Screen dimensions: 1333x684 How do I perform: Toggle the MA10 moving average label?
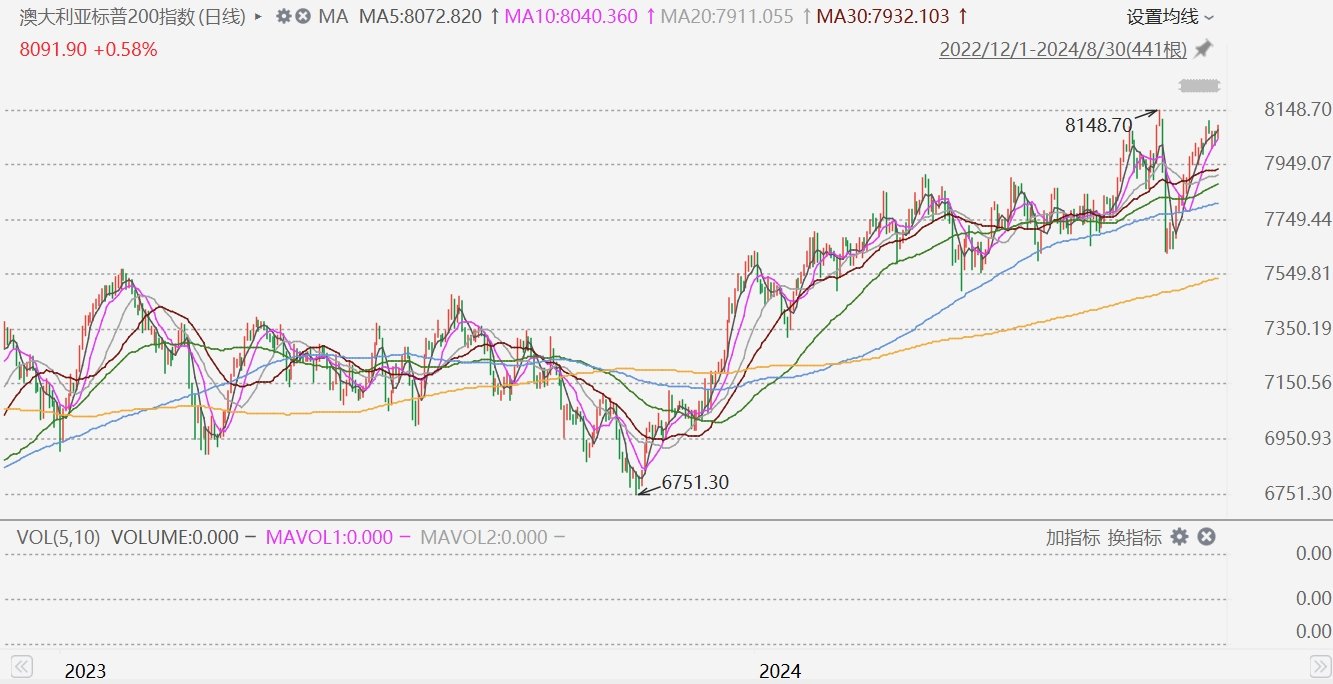(x=571, y=17)
